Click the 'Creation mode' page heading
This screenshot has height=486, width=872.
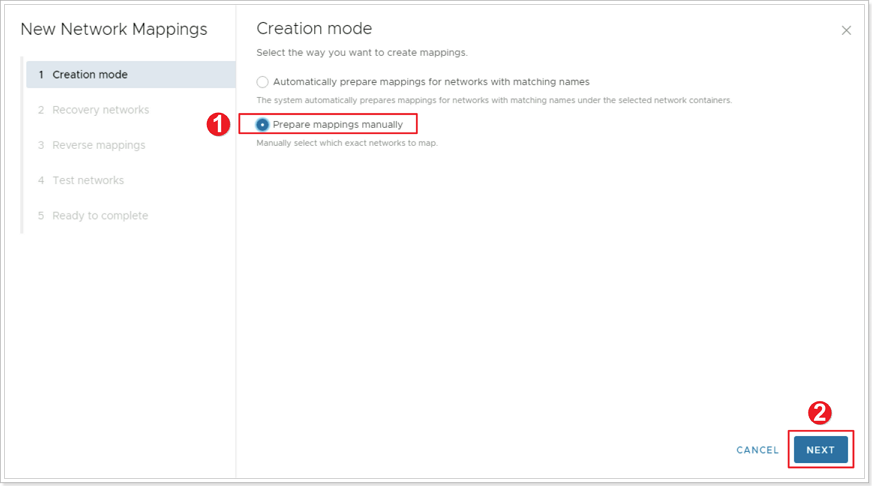[x=314, y=28]
